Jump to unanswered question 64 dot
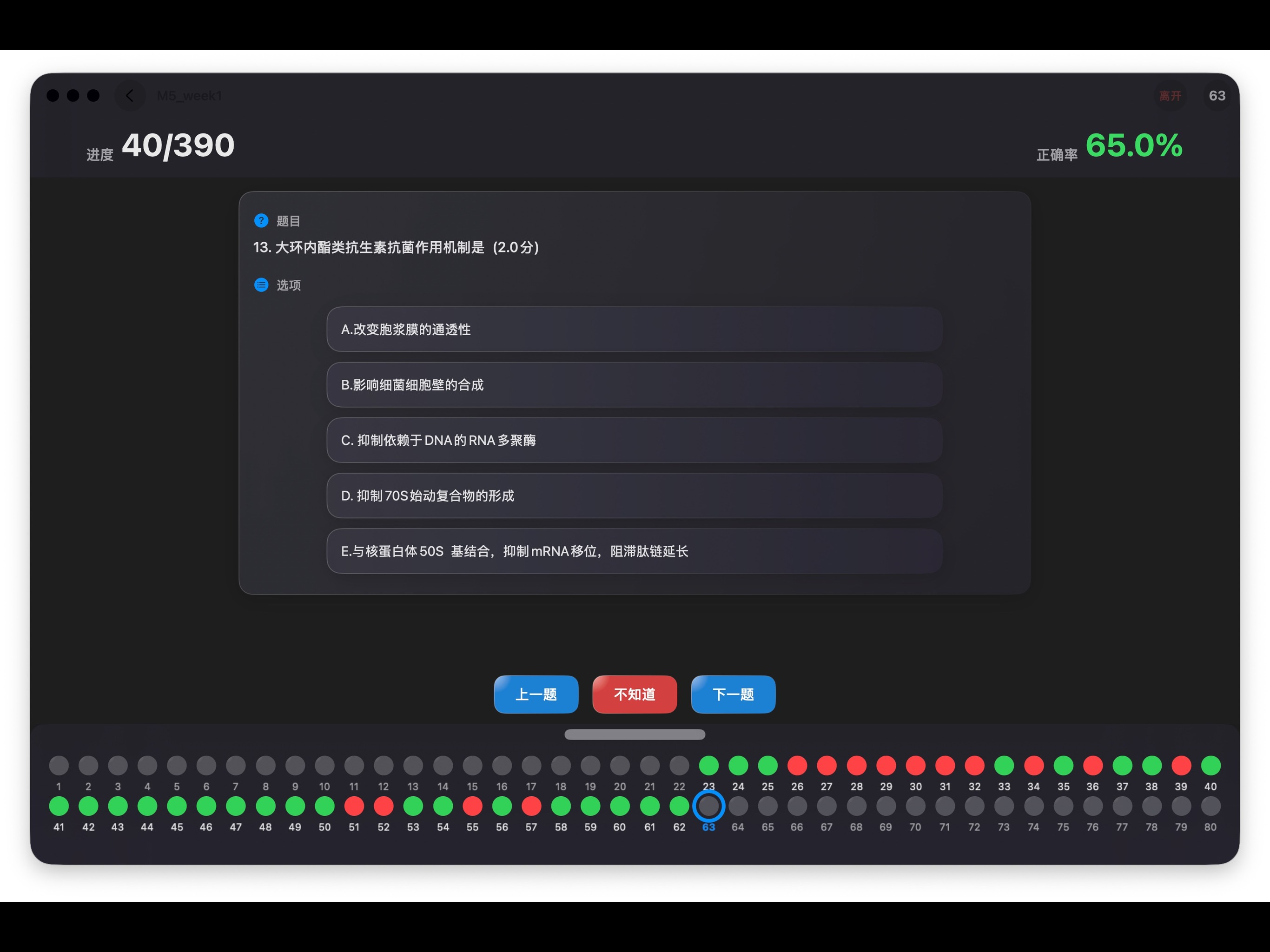This screenshot has width=1270, height=952. click(x=738, y=806)
